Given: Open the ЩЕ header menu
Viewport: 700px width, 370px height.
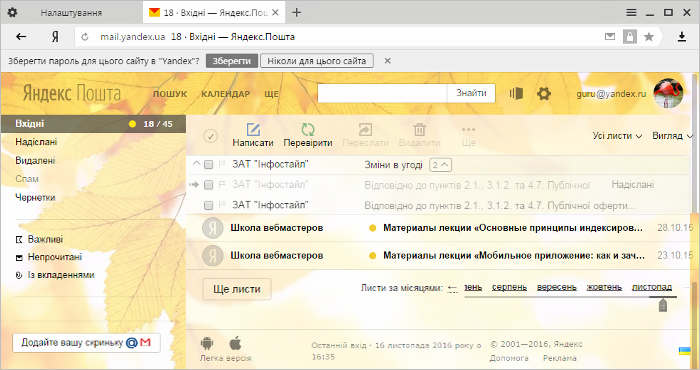Looking at the screenshot, I should [x=271, y=94].
